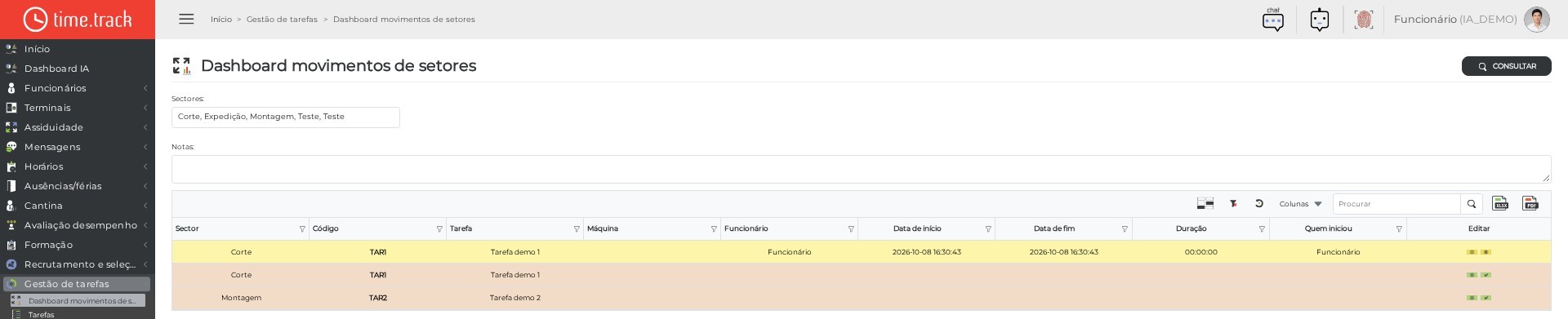The image size is (1568, 319).
Task: Click the view icon in the Montagem row
Action: point(1472,298)
